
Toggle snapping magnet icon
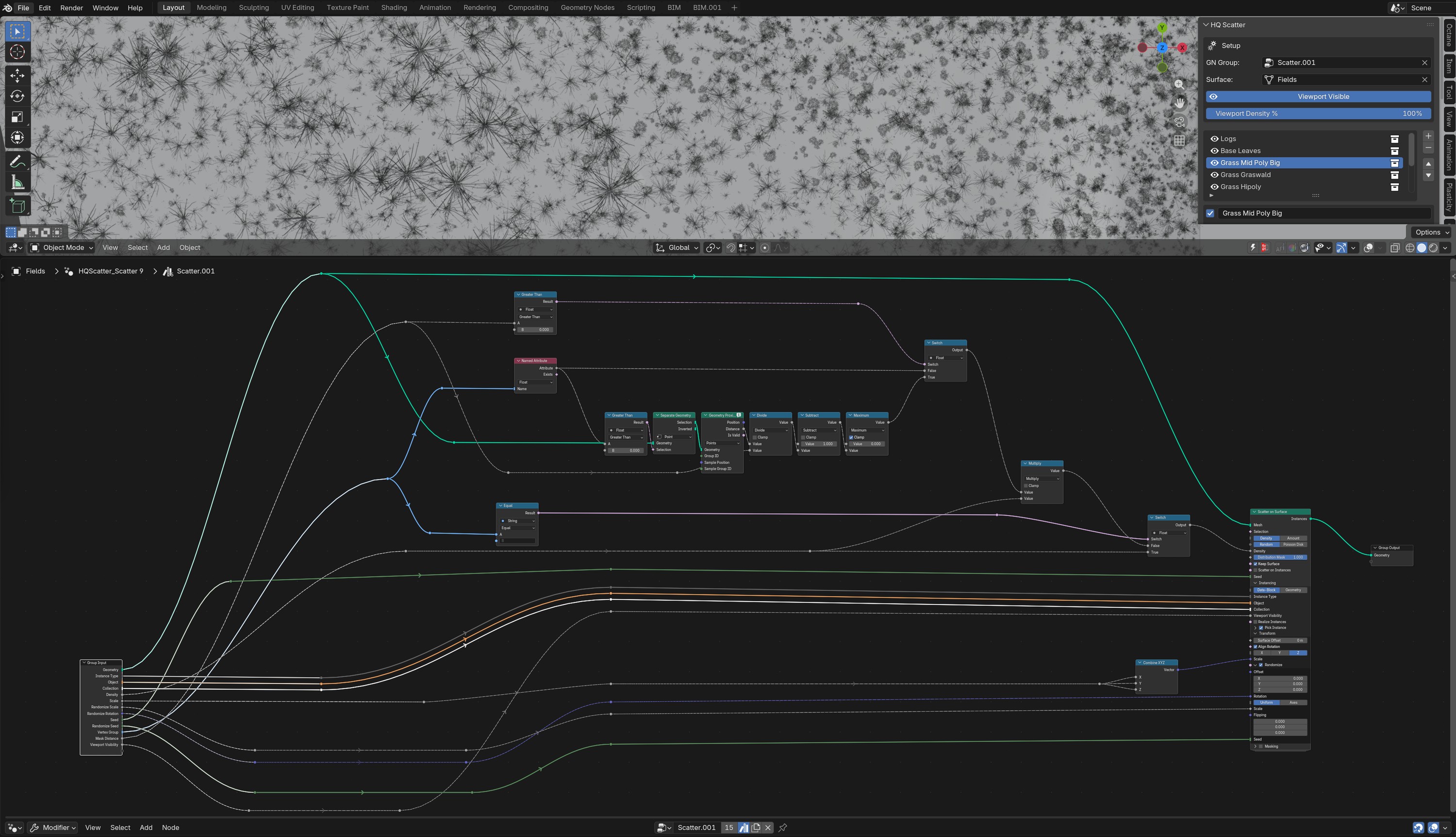pos(730,248)
